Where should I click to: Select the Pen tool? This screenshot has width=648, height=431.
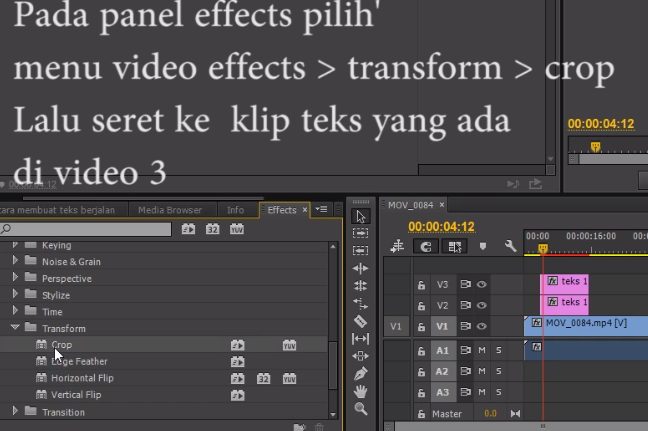tap(360, 374)
